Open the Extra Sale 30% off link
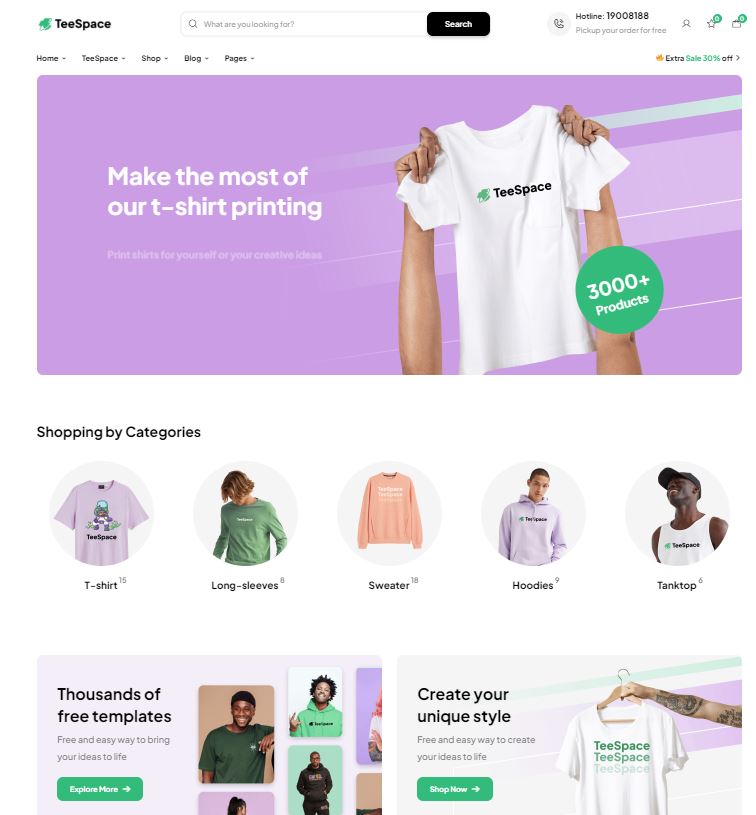 [x=697, y=58]
